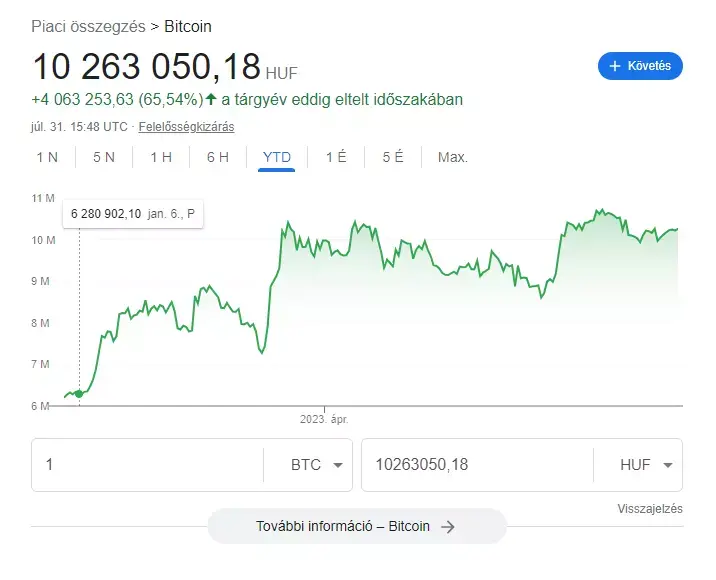Select the 5 N time range tab
Viewport: 716px width, 580px height.
click(x=104, y=157)
